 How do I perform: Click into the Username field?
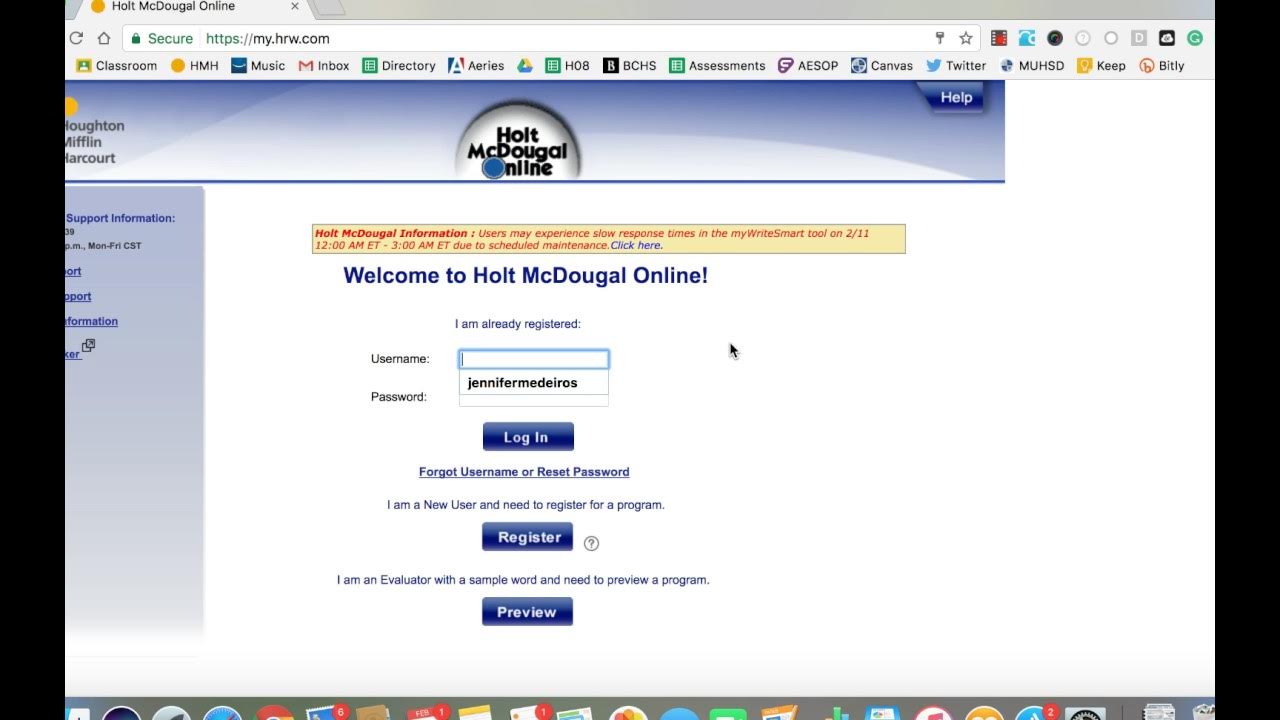point(534,359)
